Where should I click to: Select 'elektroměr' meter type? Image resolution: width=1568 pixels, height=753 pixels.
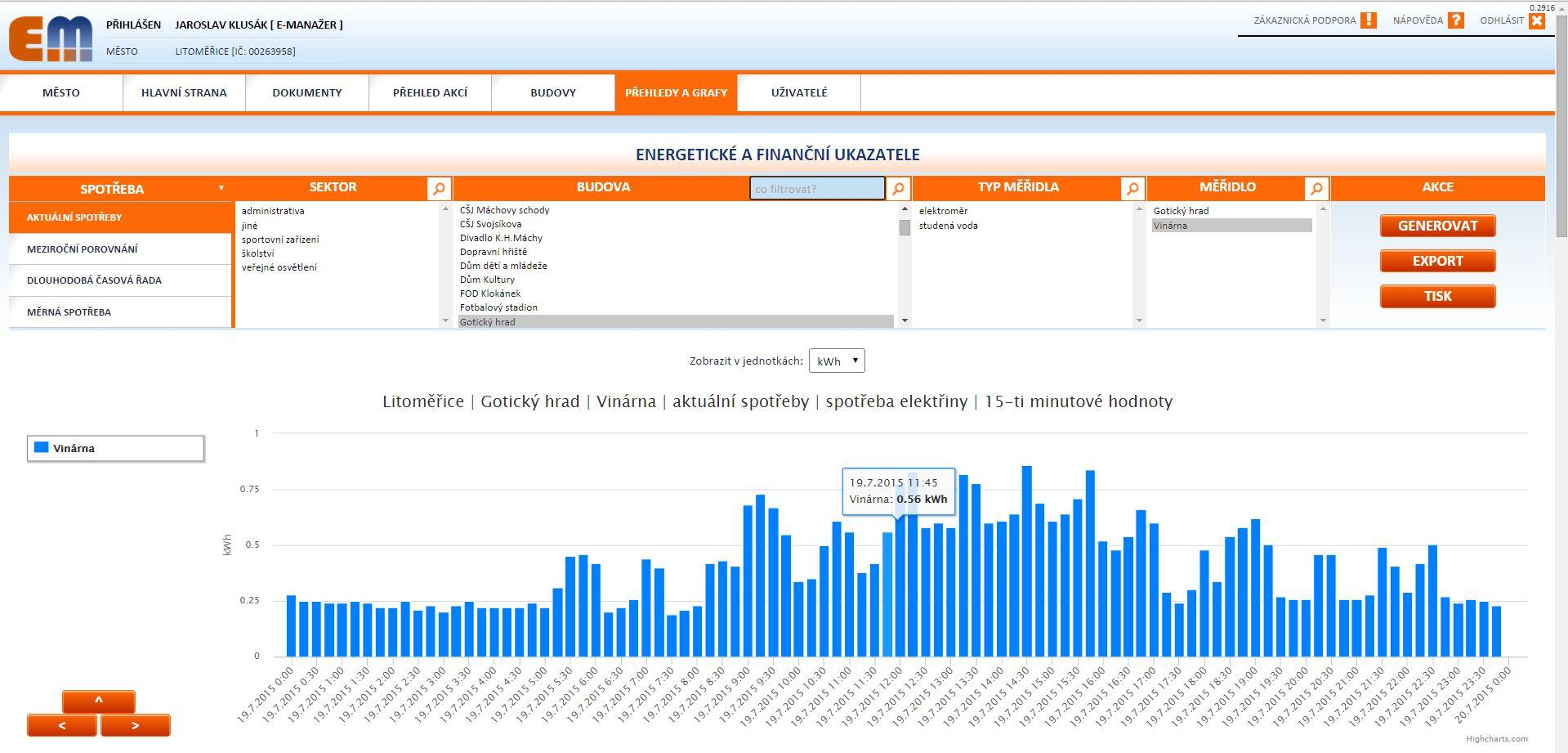click(943, 211)
